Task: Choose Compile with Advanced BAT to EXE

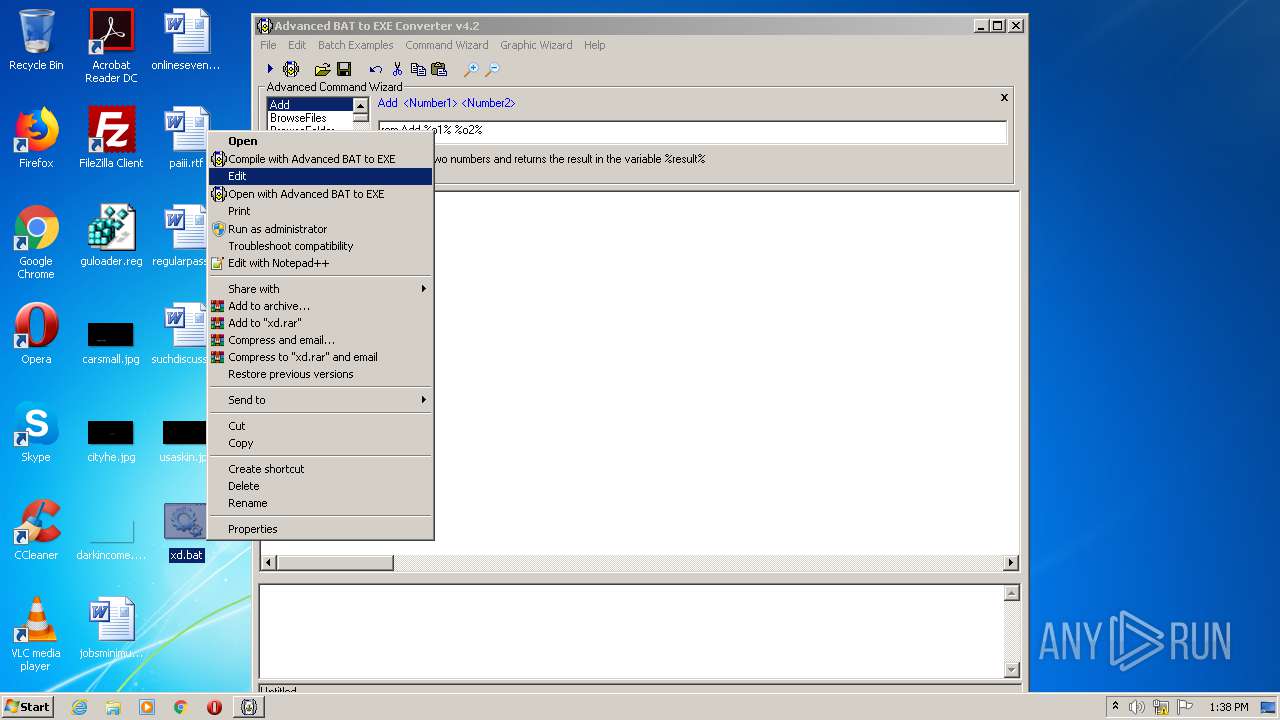Action: (x=320, y=159)
